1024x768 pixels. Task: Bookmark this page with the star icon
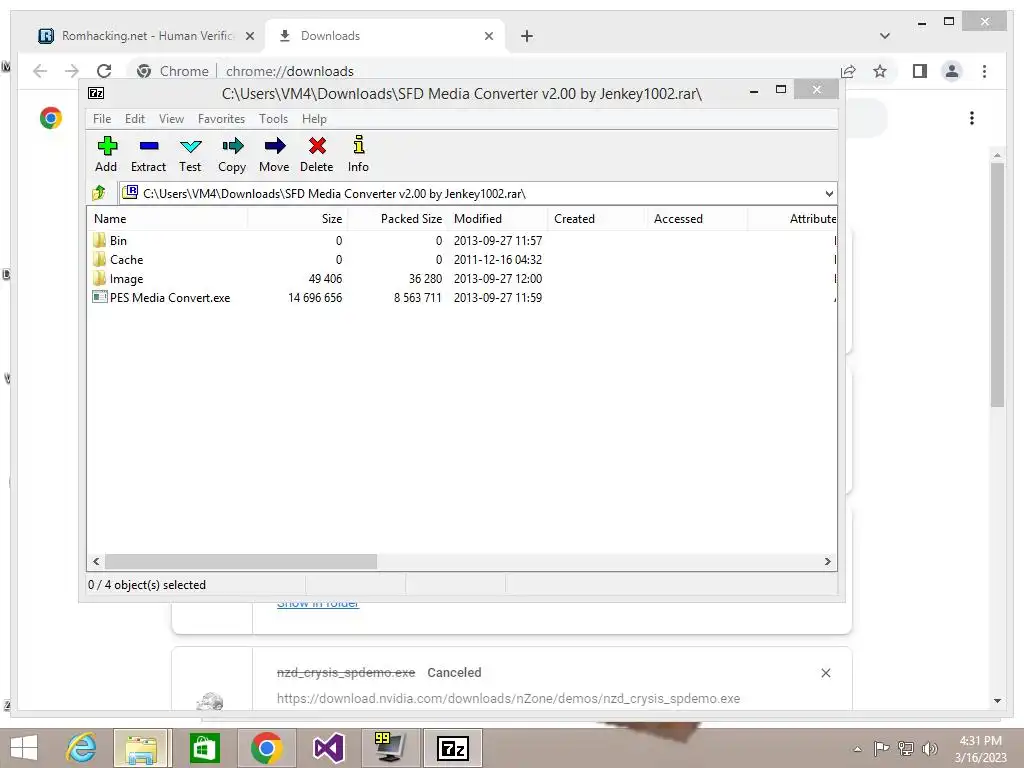(x=880, y=71)
